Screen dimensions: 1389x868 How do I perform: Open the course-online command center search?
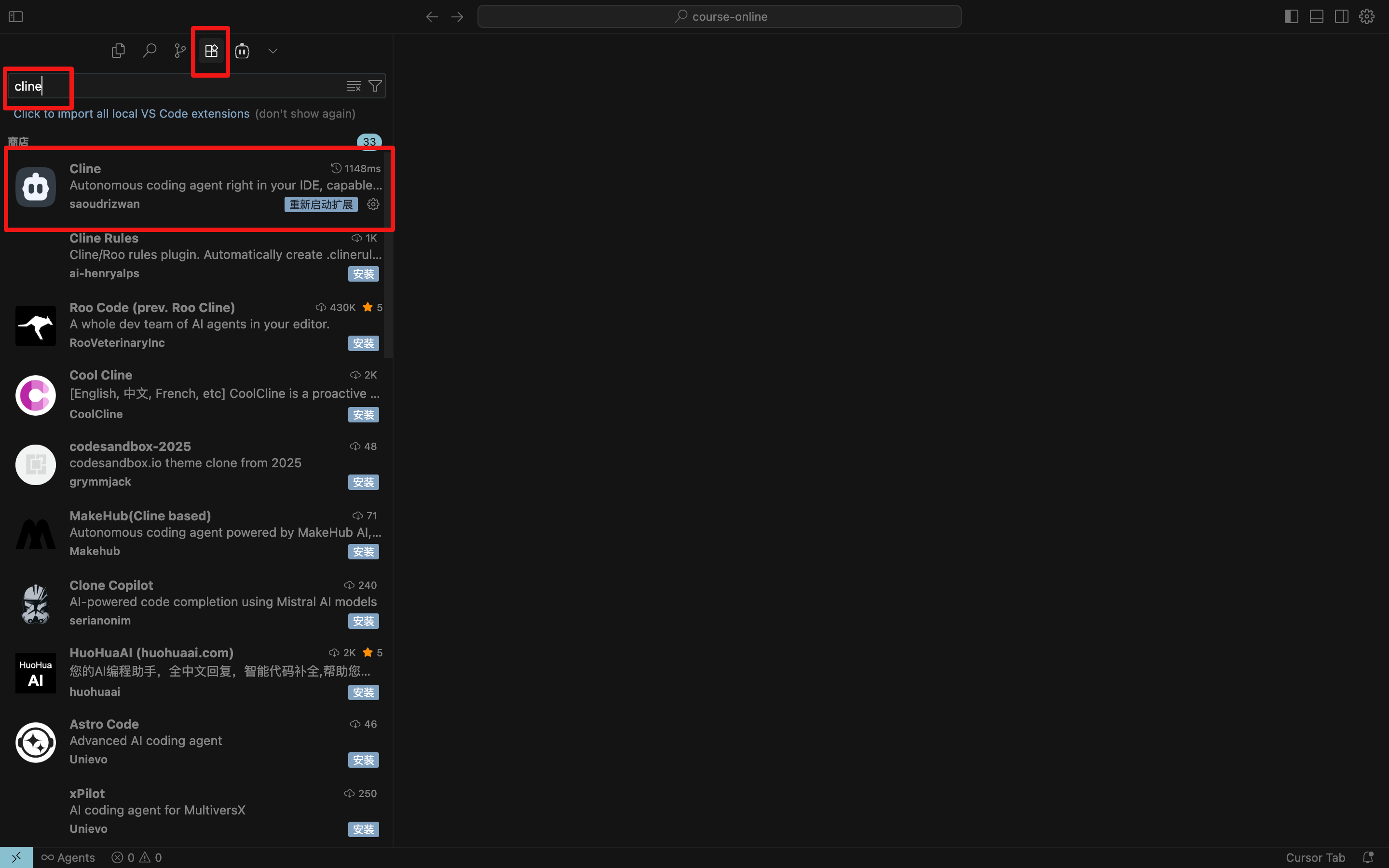coord(719,17)
